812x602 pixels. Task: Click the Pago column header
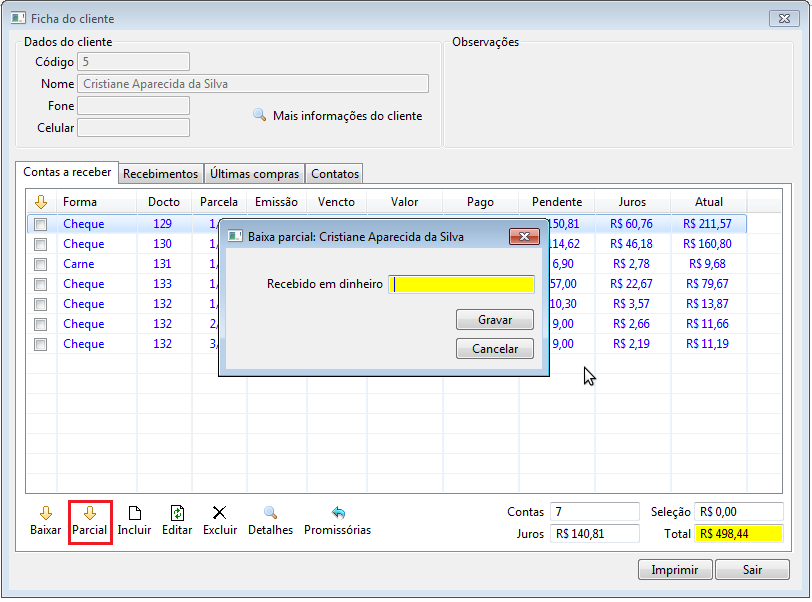tap(481, 202)
